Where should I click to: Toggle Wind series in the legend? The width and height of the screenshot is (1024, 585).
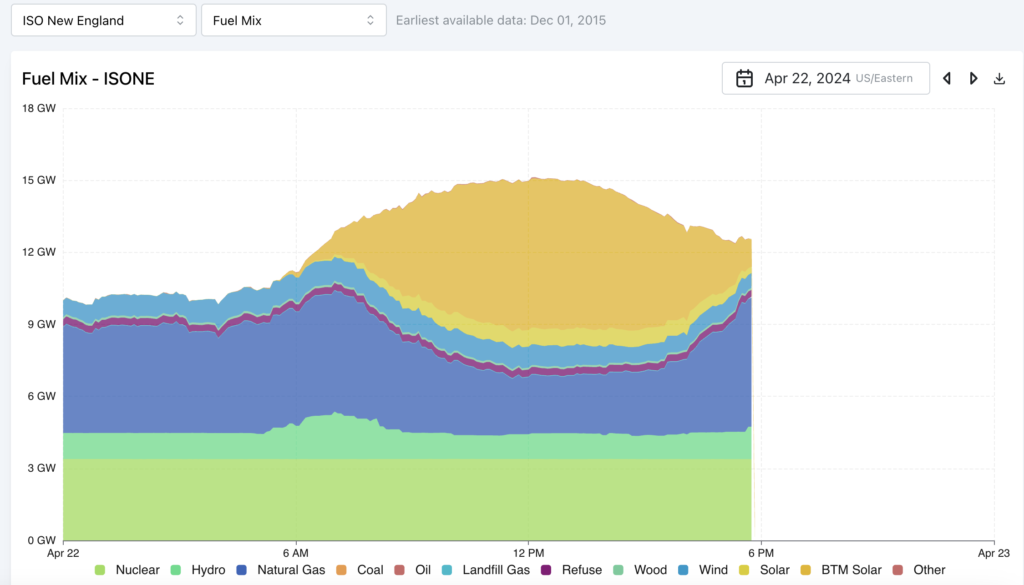pos(703,570)
